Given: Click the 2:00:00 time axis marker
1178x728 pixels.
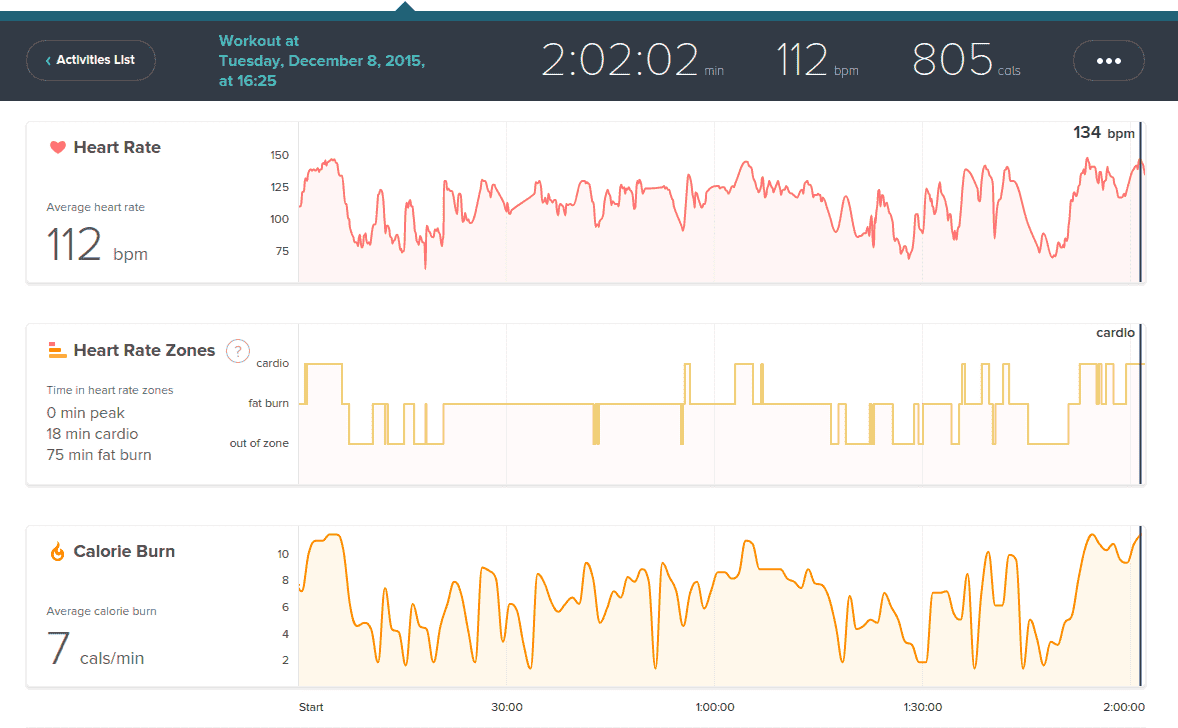Looking at the screenshot, I should point(1124,707).
